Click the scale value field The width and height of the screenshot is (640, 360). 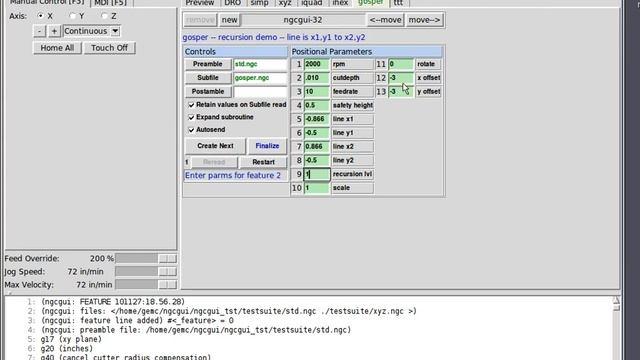(317, 188)
